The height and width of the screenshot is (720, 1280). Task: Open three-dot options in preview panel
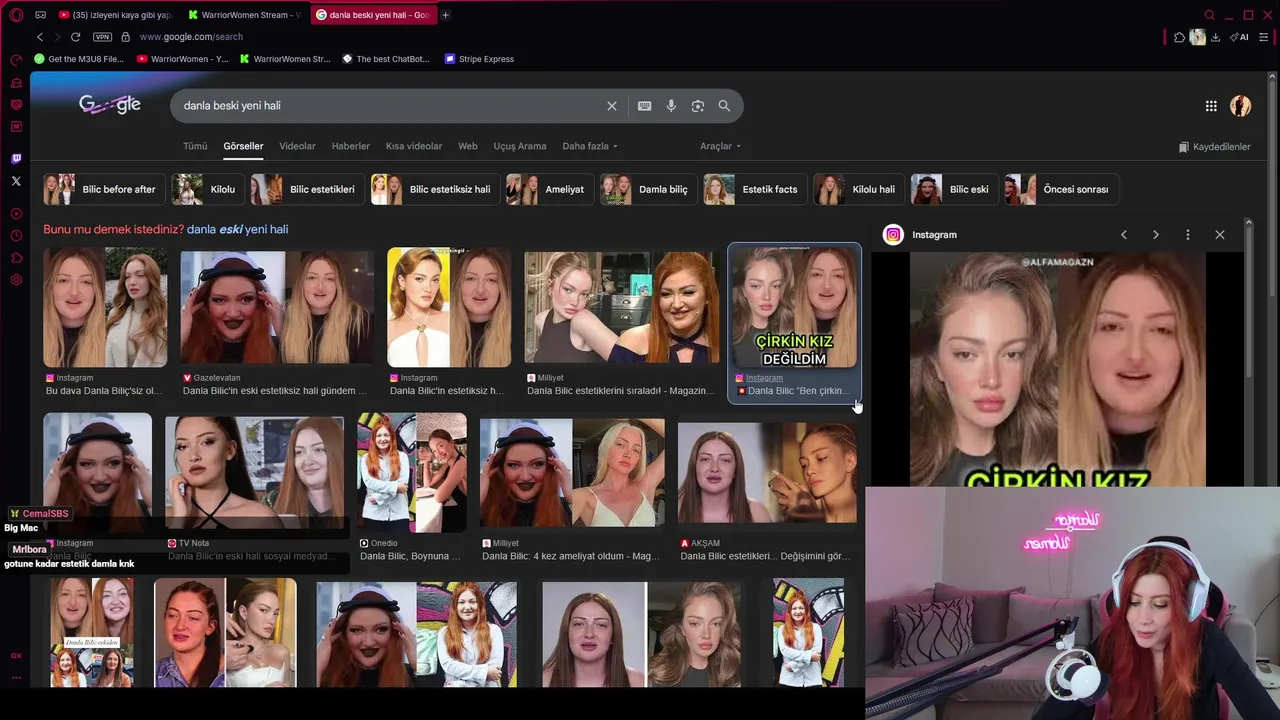(x=1188, y=235)
